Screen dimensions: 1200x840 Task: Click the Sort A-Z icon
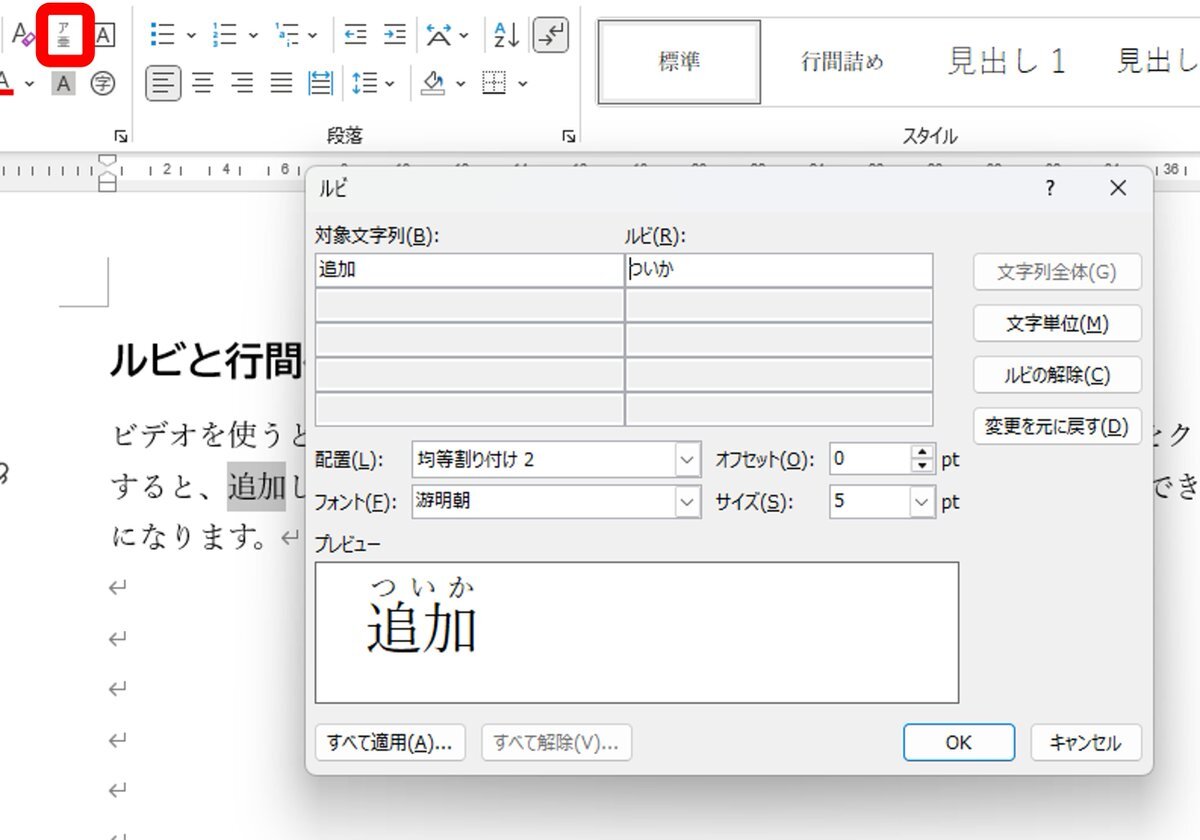507,36
